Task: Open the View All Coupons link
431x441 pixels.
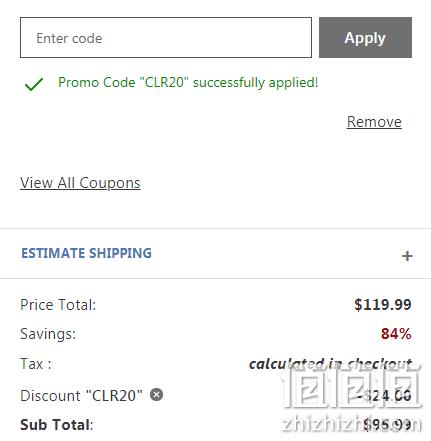Action: (80, 183)
